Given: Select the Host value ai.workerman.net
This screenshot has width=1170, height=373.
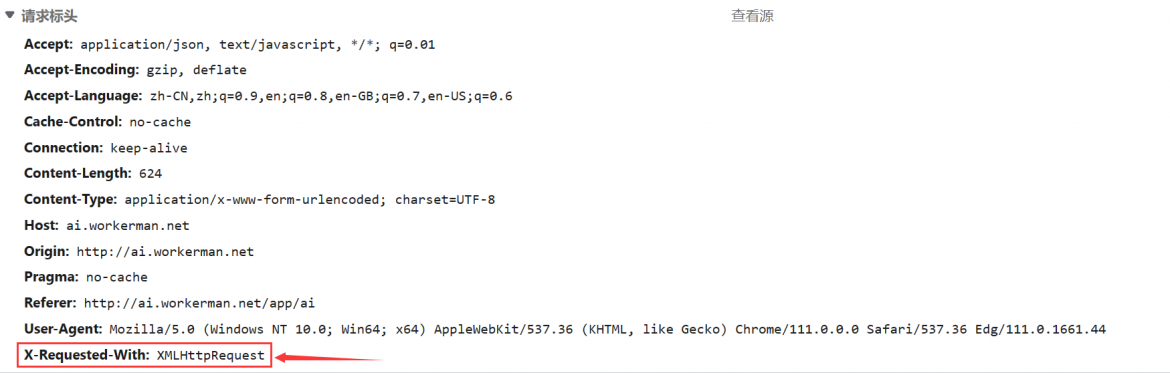Looking at the screenshot, I should tap(128, 225).
